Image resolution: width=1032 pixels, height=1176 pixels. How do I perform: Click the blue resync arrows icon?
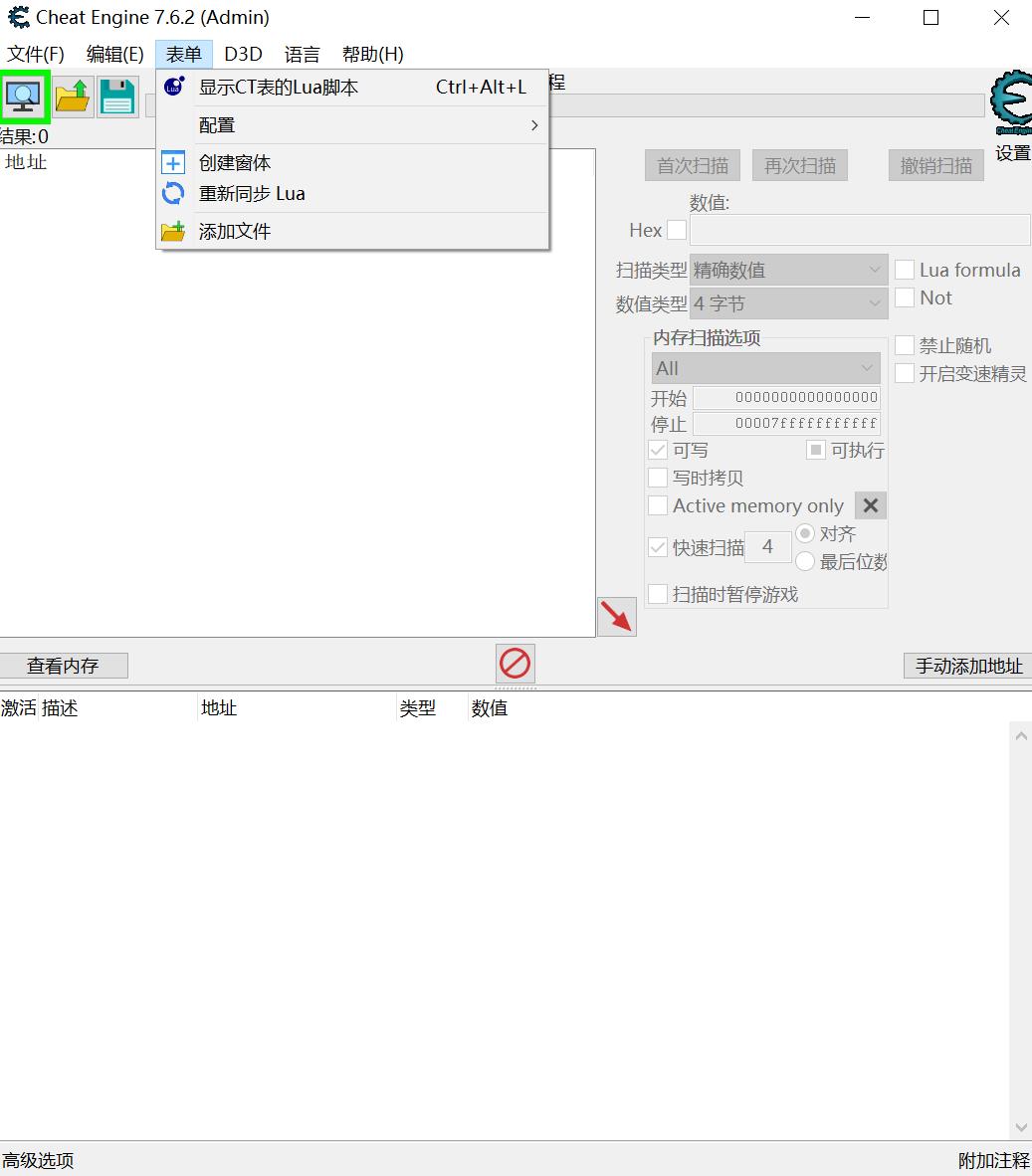[x=173, y=193]
